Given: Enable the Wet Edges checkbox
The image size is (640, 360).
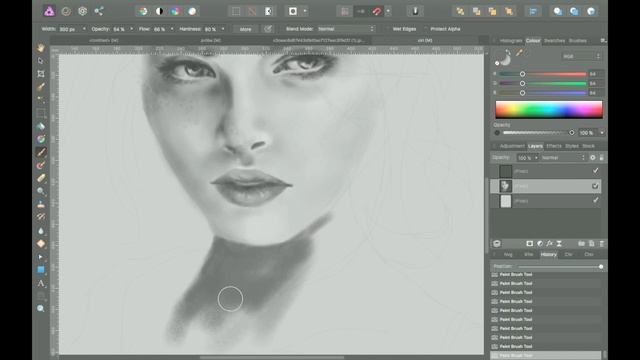Looking at the screenshot, I should [387, 29].
